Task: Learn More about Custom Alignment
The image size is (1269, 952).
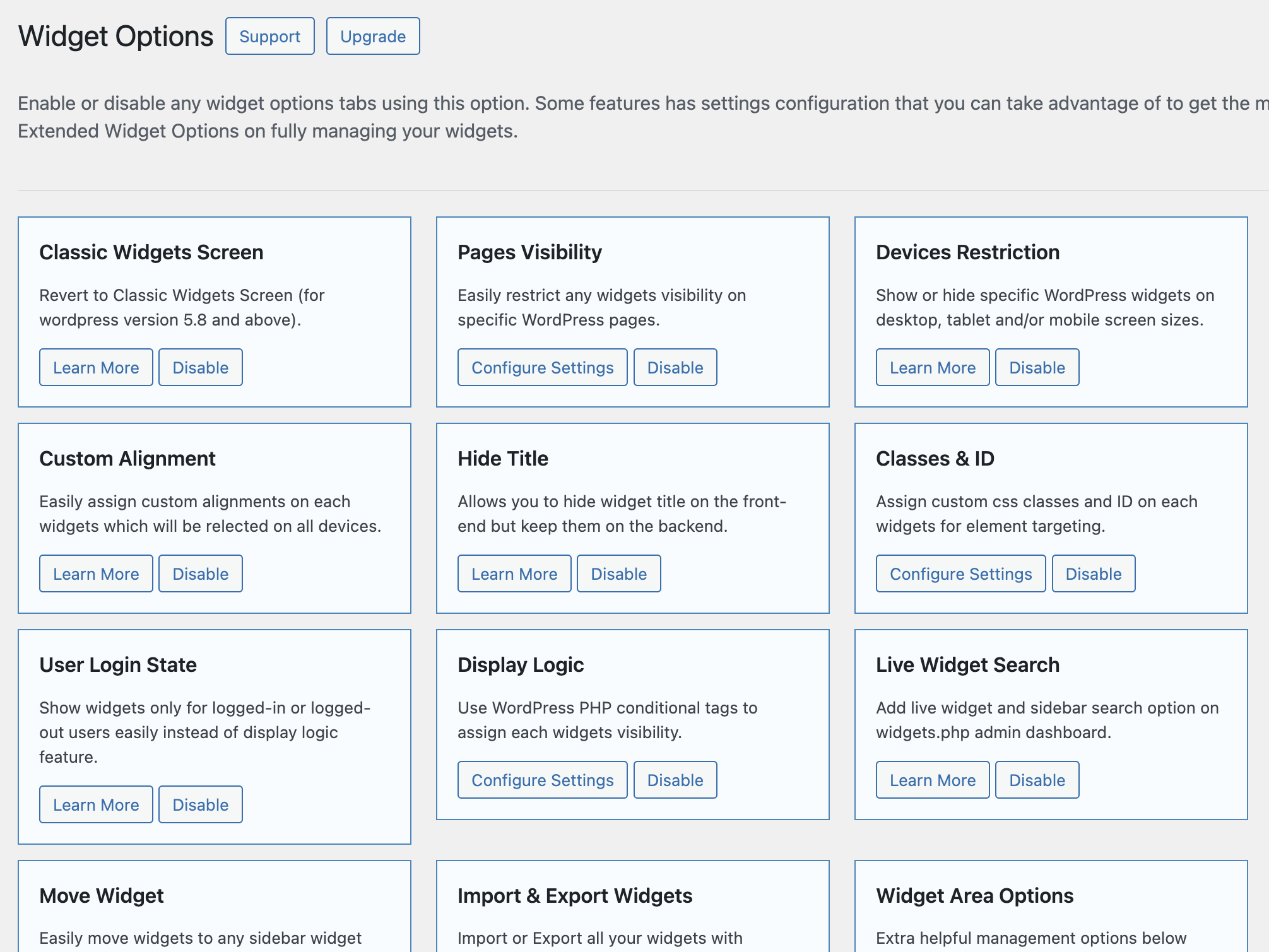Action: pos(95,573)
